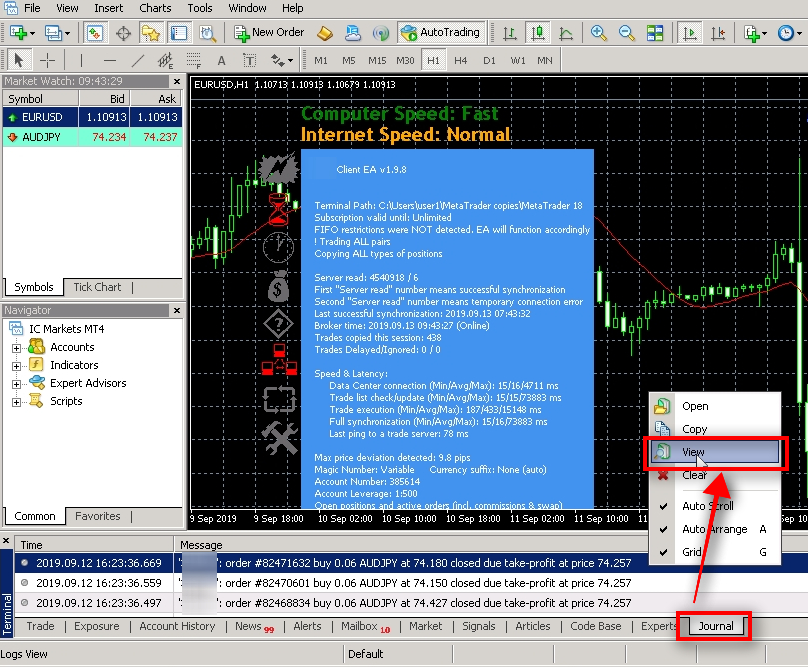Click the Tile Windows icon
808x667 pixels.
click(655, 32)
